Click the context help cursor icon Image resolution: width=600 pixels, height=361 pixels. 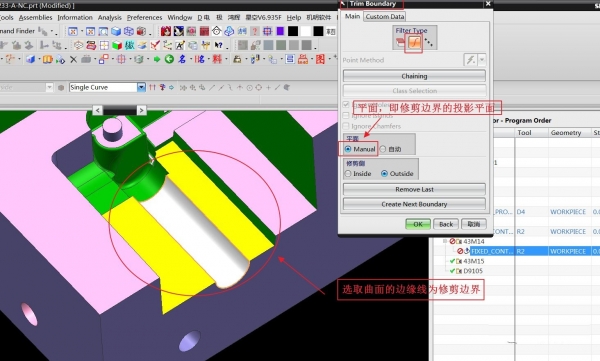(218, 45)
